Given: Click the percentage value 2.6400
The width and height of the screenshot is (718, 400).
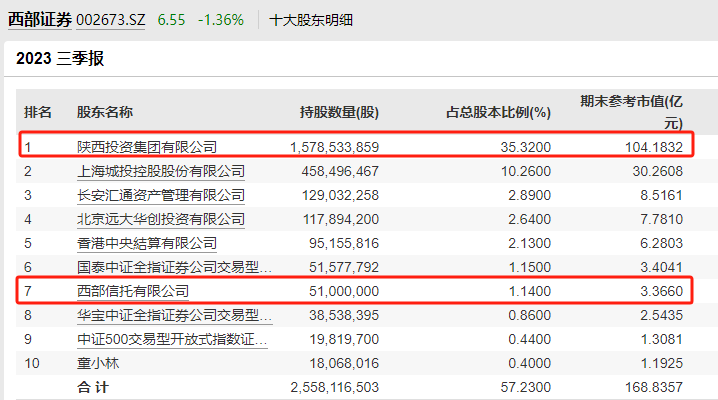Looking at the screenshot, I should [x=529, y=219].
